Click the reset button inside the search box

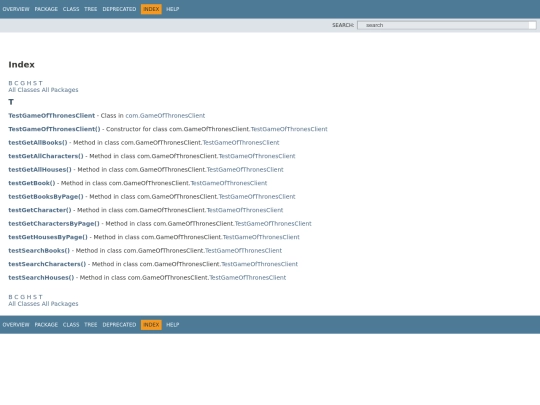click(532, 25)
